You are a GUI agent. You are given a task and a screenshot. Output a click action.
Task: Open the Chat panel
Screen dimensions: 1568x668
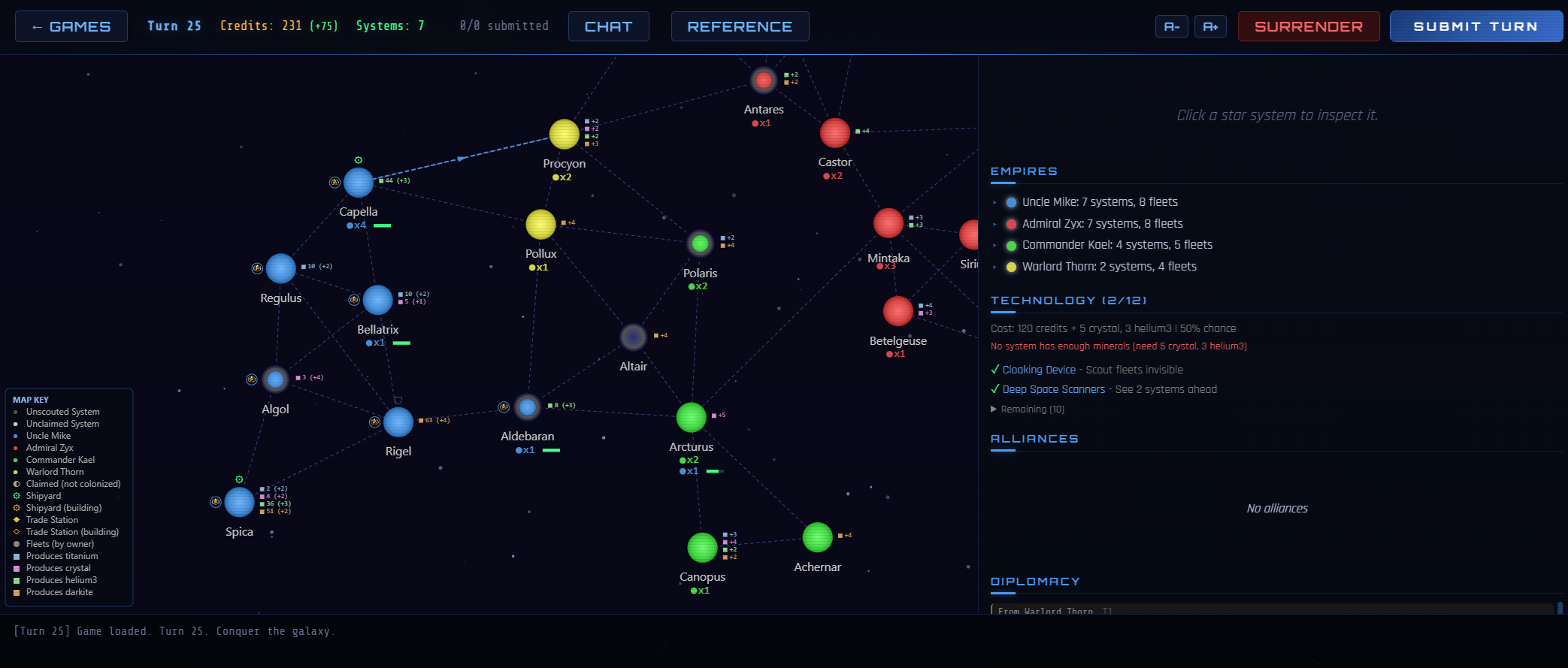coord(609,26)
